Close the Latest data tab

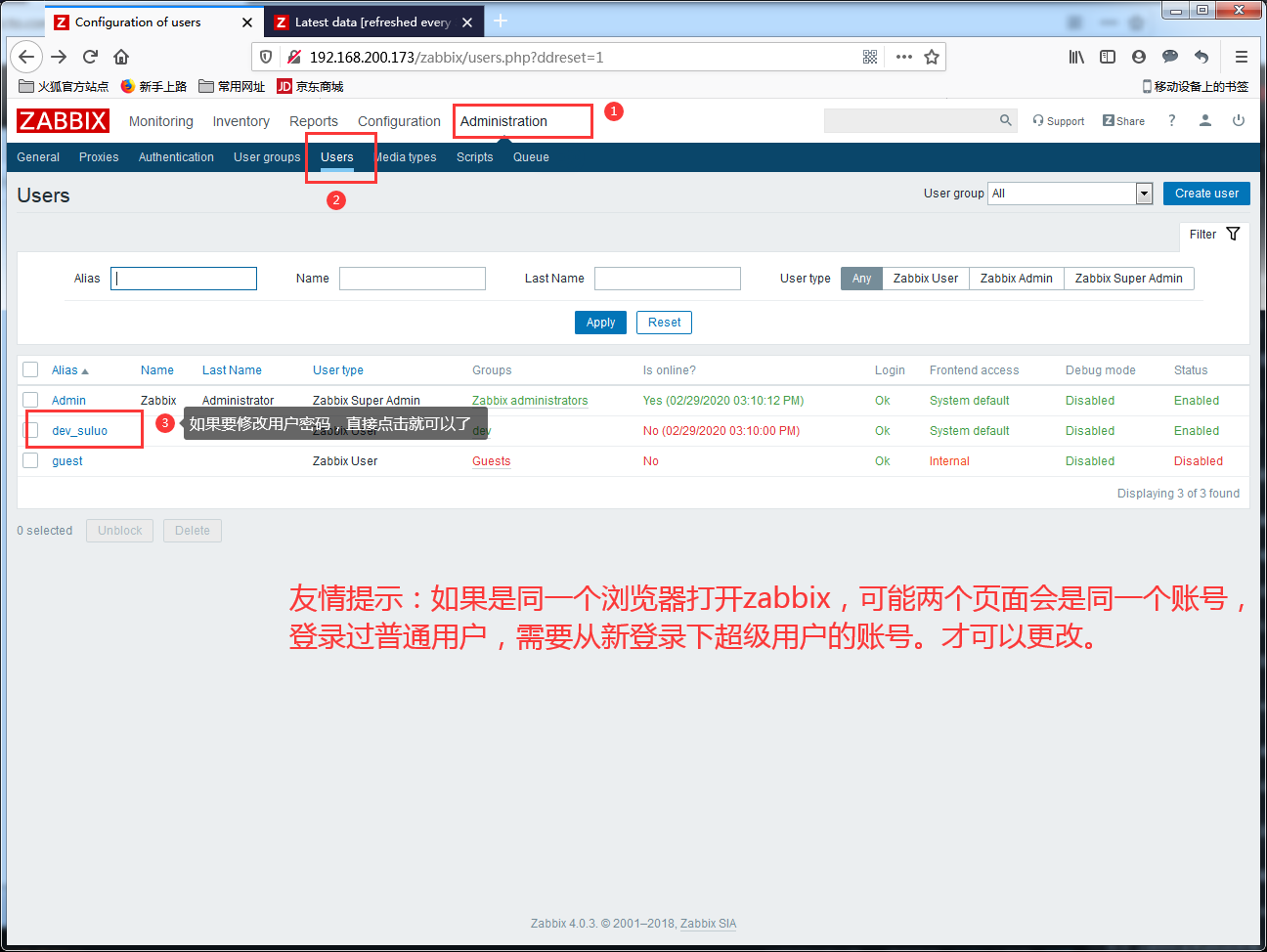coord(467,22)
